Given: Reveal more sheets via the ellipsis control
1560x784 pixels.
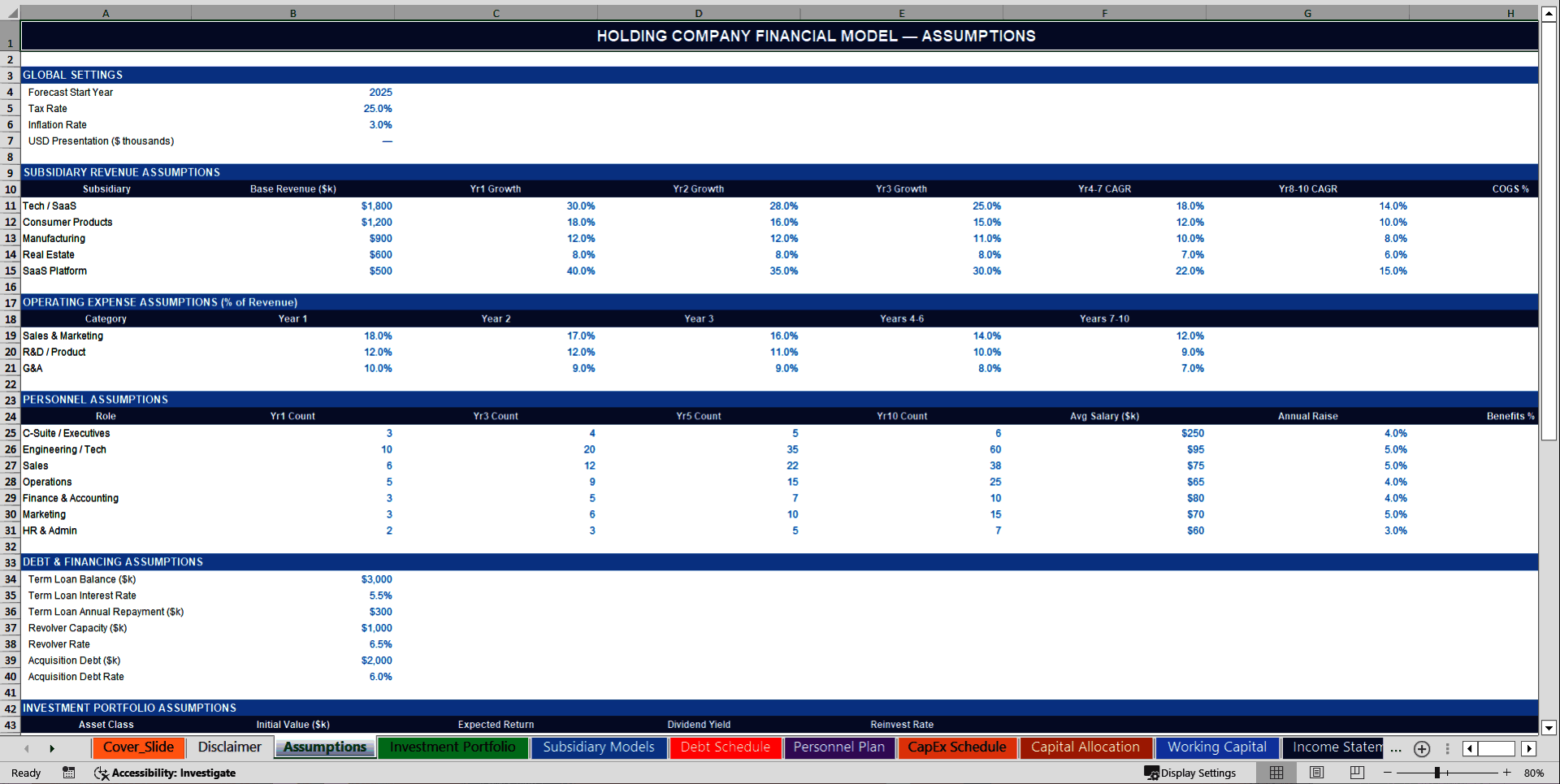Looking at the screenshot, I should [1396, 748].
